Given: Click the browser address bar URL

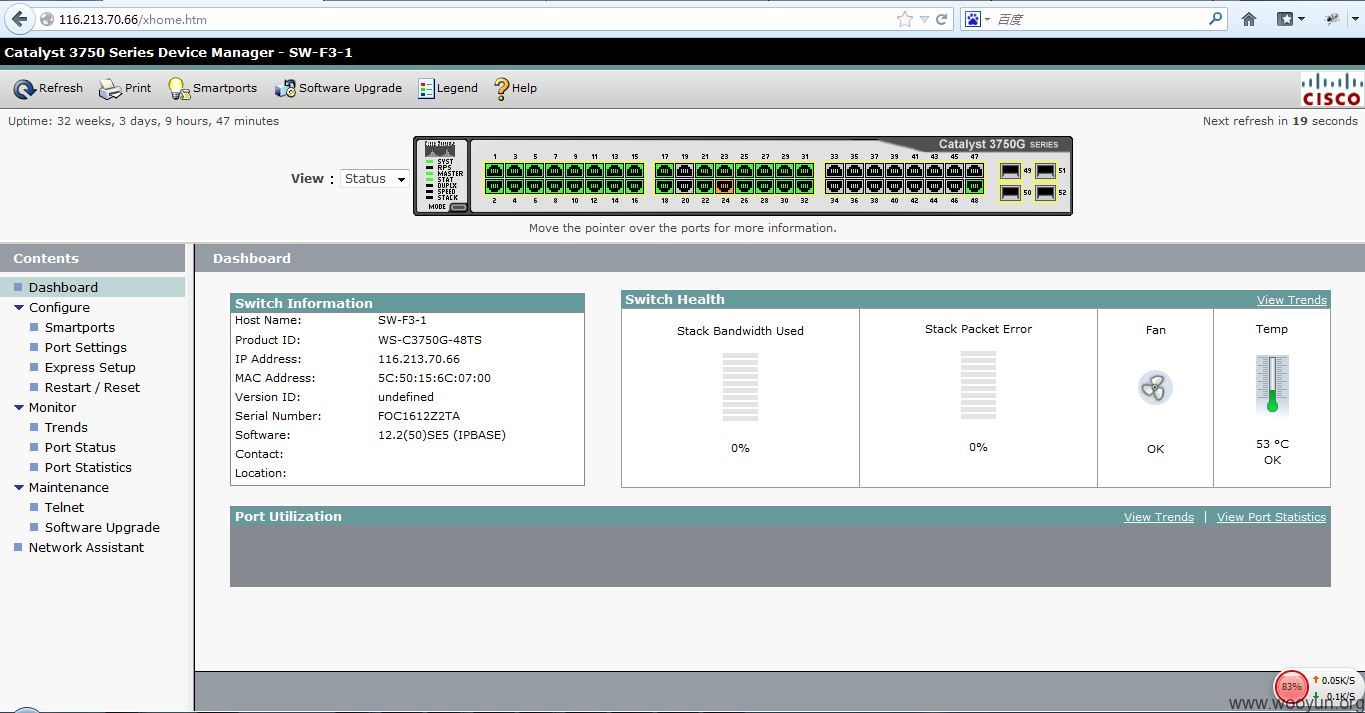Looking at the screenshot, I should (133, 19).
